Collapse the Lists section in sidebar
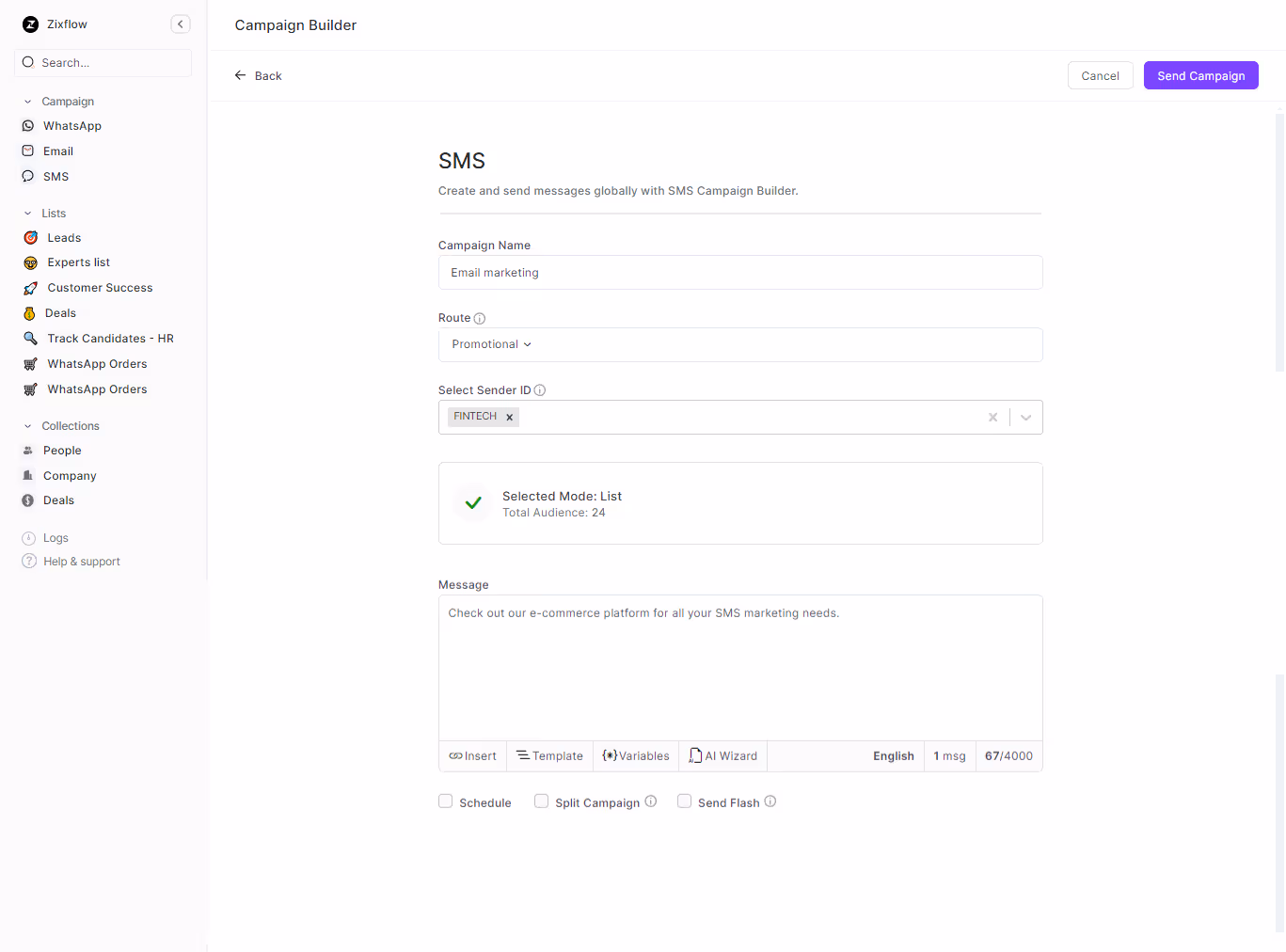This screenshot has height=952, width=1286. click(28, 214)
